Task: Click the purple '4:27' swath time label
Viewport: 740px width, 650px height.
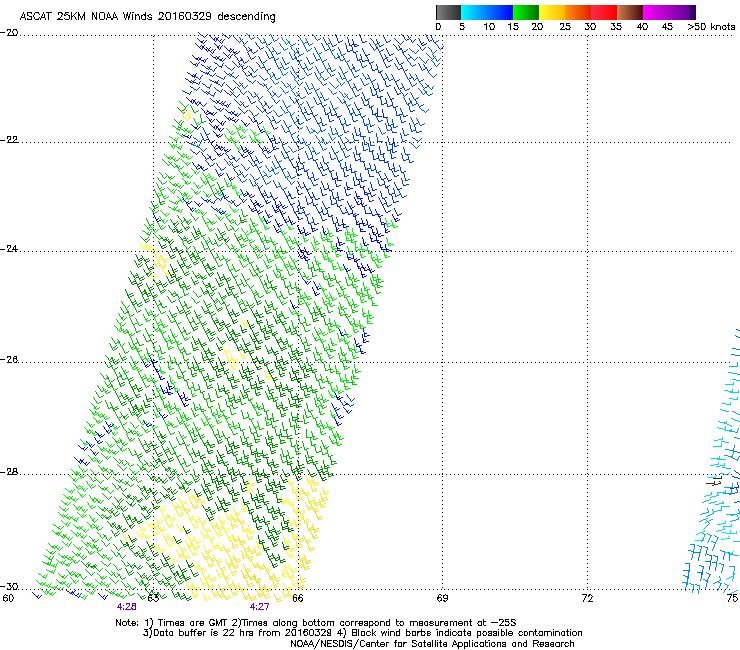Action: 260,607
